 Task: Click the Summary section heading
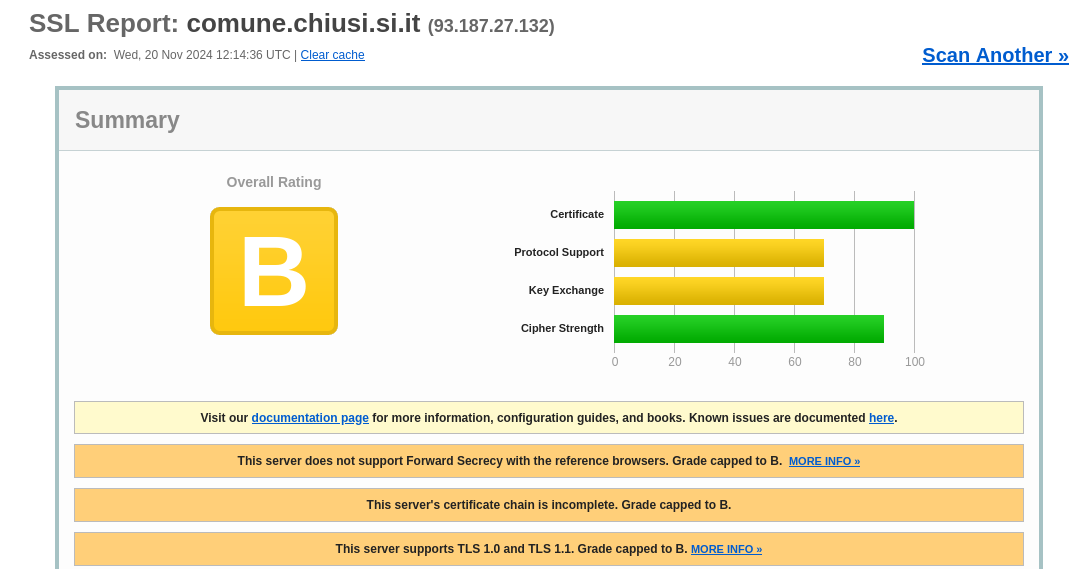pos(127,120)
